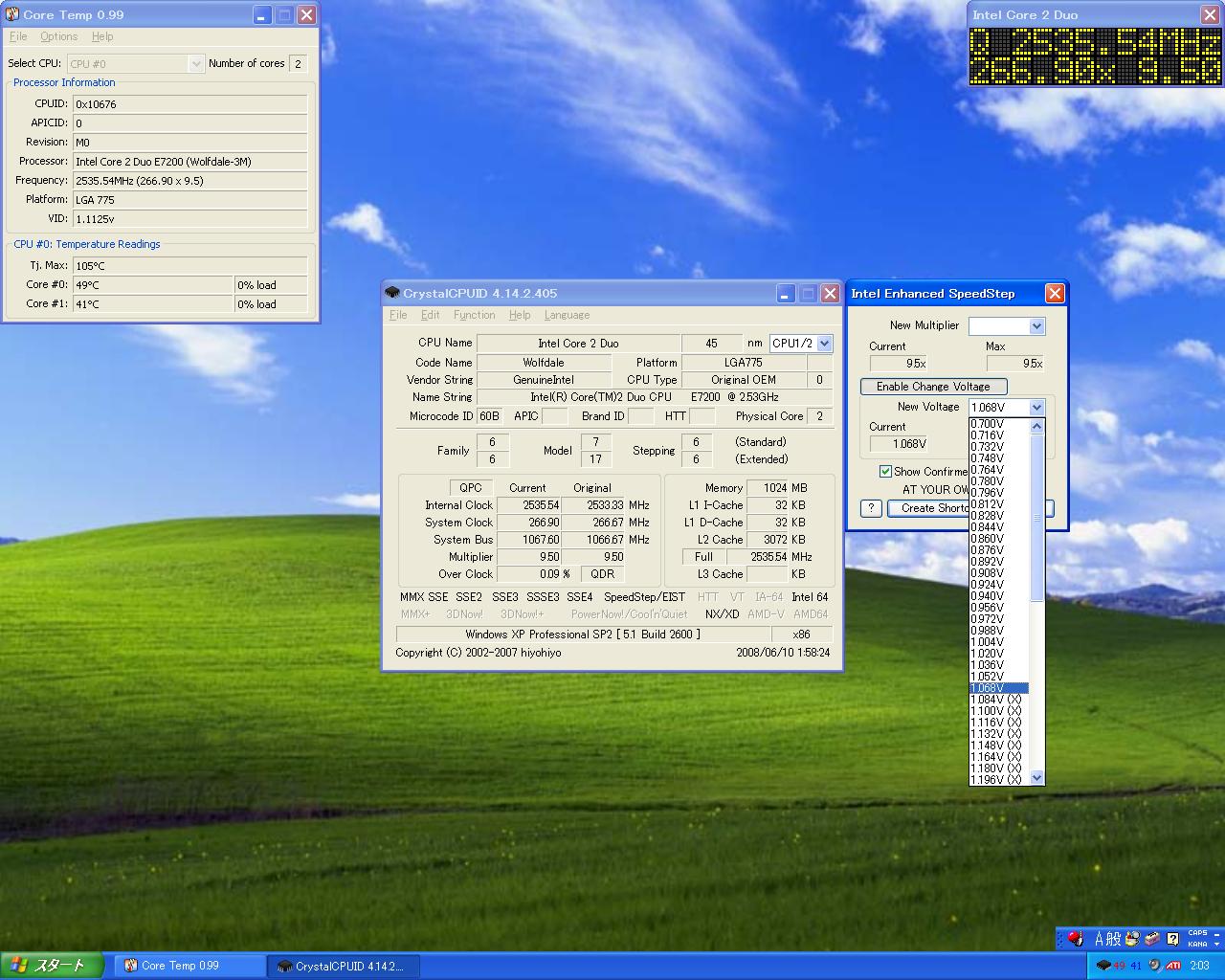Viewport: 1225px width, 980px height.
Task: Click the Full box beside 2535.54 MHz
Action: (x=703, y=557)
